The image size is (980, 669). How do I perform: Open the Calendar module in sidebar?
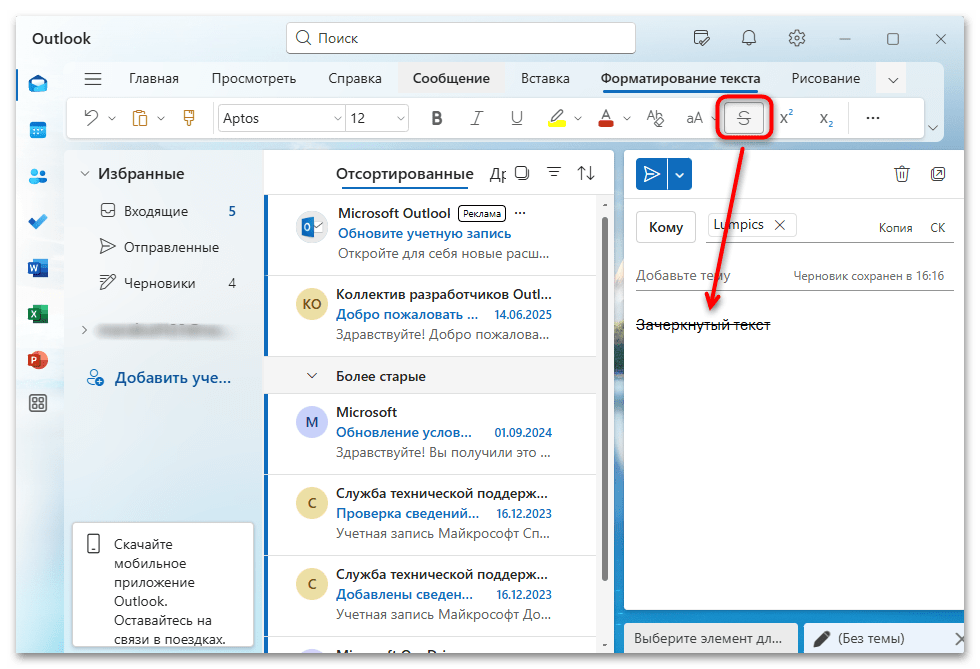pos(38,130)
